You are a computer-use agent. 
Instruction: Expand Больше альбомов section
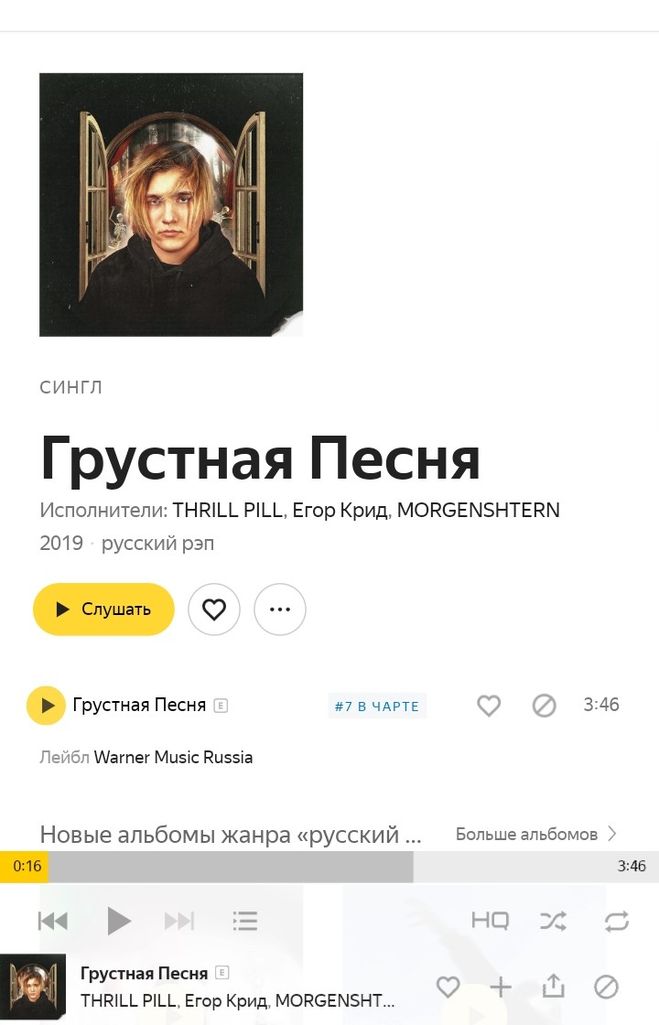pyautogui.click(x=535, y=834)
